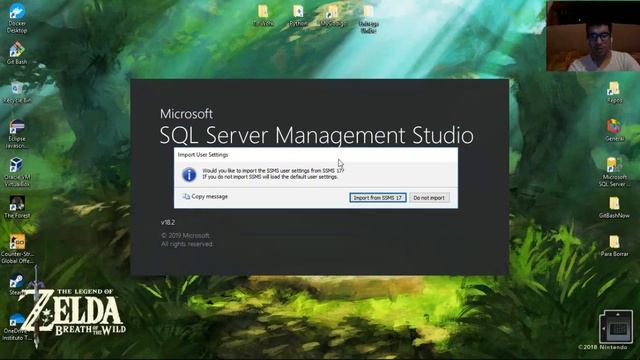The image size is (640, 360).
Task: Open the Repos folder shortcut
Action: tap(614, 92)
